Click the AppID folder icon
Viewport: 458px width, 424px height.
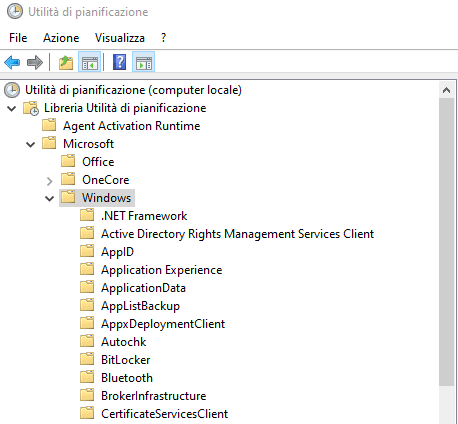click(x=87, y=251)
